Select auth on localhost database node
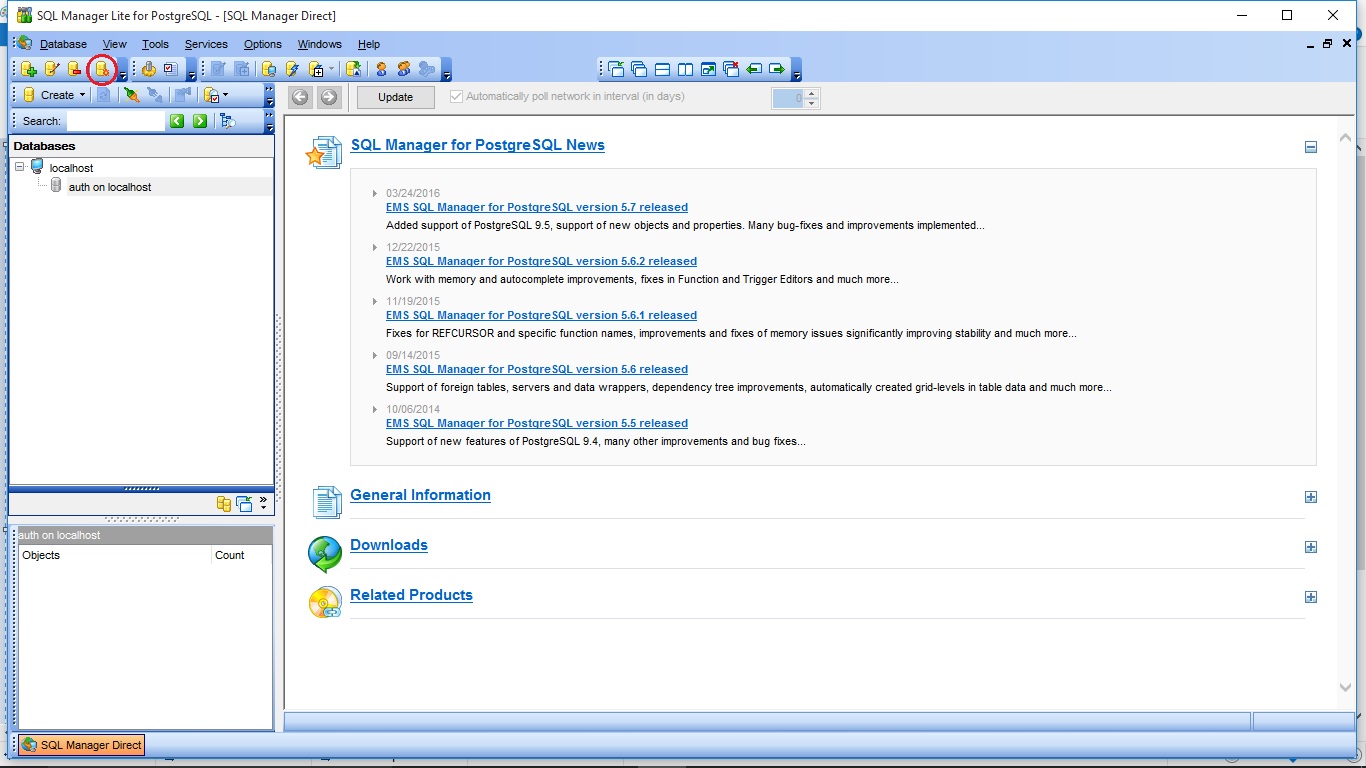Screen dimensions: 1366x768 click(x=110, y=187)
